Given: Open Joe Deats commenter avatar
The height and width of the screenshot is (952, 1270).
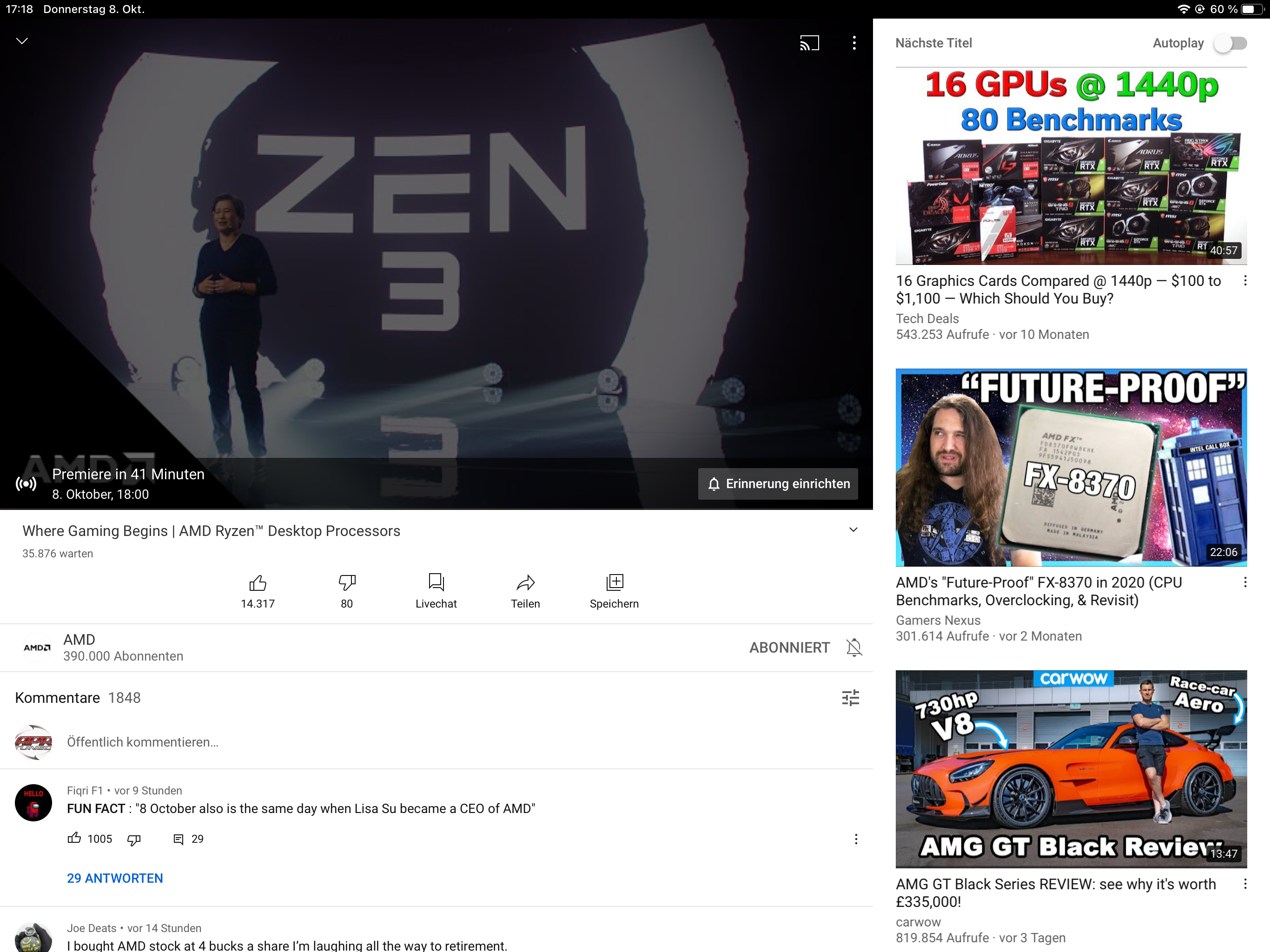Looking at the screenshot, I should coord(33,938).
